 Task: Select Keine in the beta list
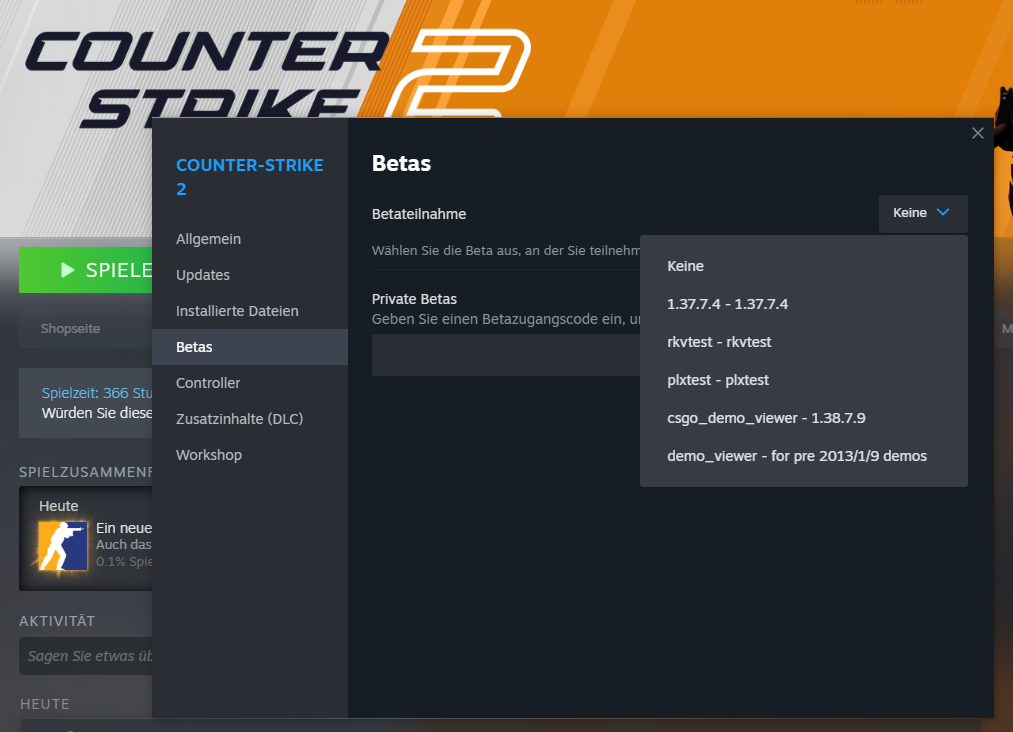[x=804, y=266]
